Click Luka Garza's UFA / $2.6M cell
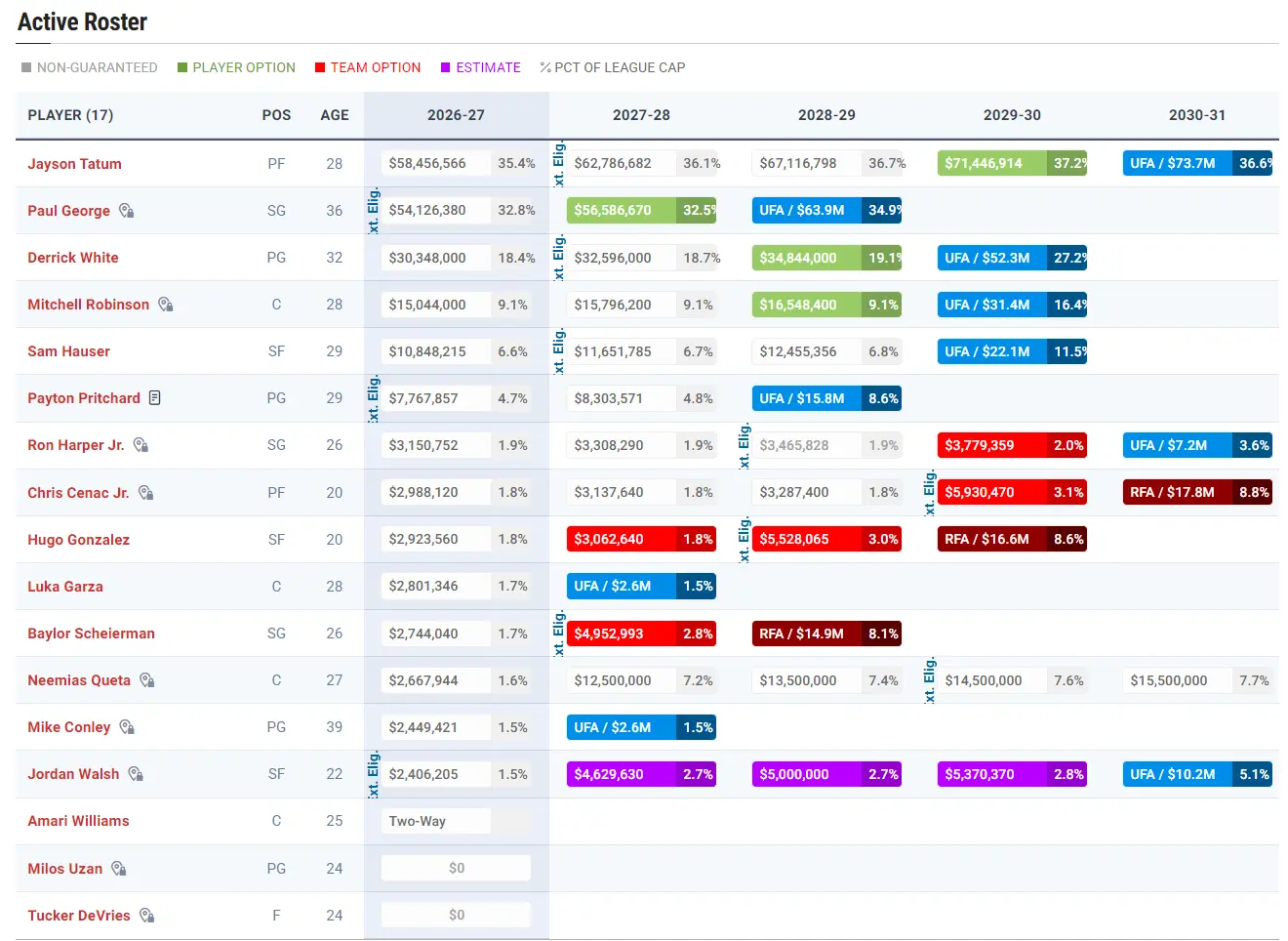Viewport: 1288px width, 941px height. click(641, 586)
